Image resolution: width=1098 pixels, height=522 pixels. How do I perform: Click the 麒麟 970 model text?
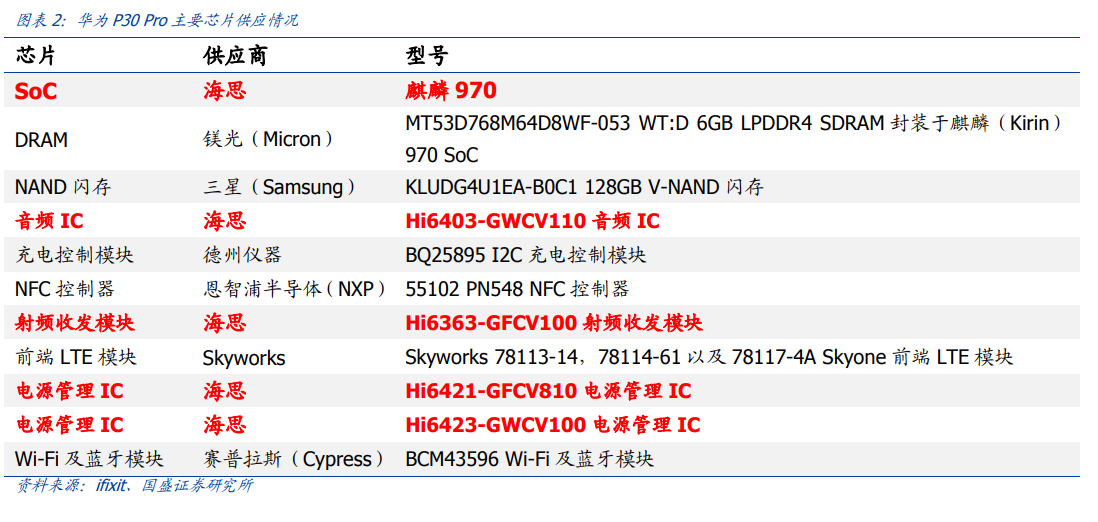451,90
